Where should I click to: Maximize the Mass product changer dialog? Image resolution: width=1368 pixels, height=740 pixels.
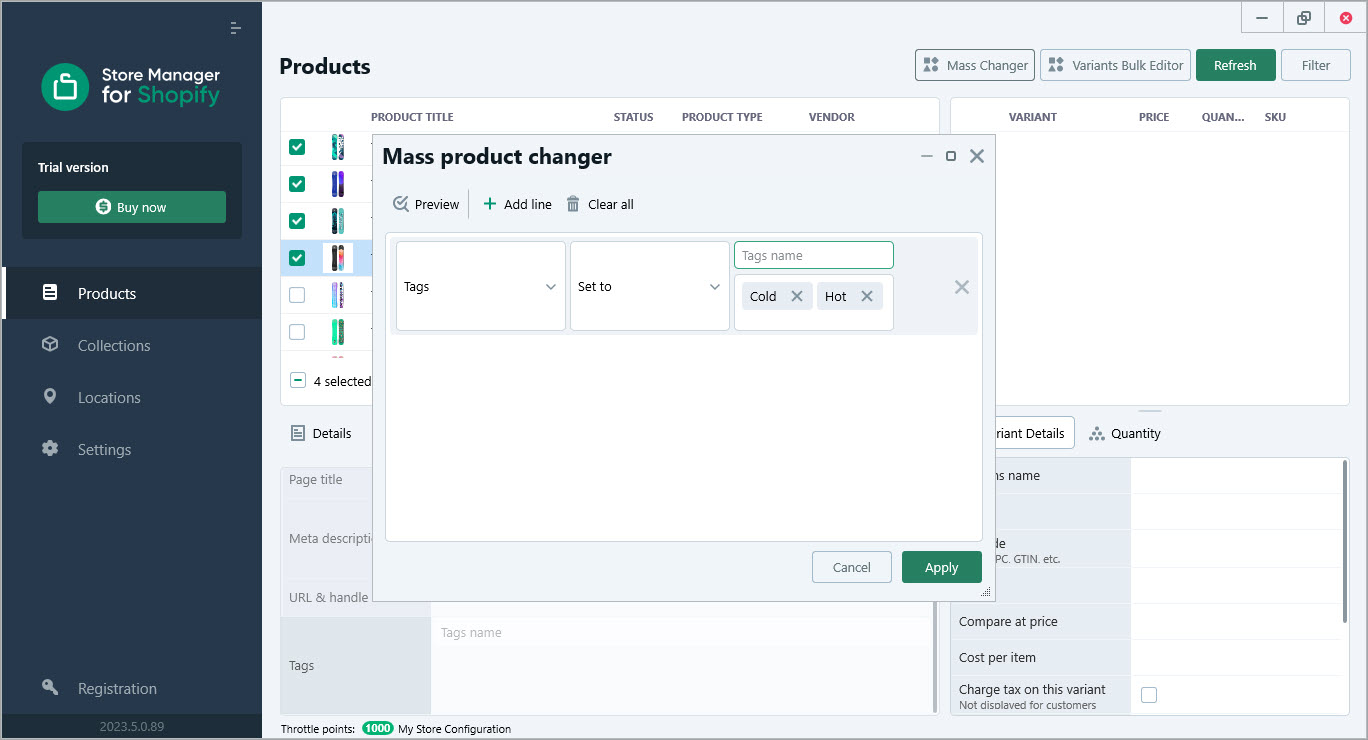click(x=951, y=156)
